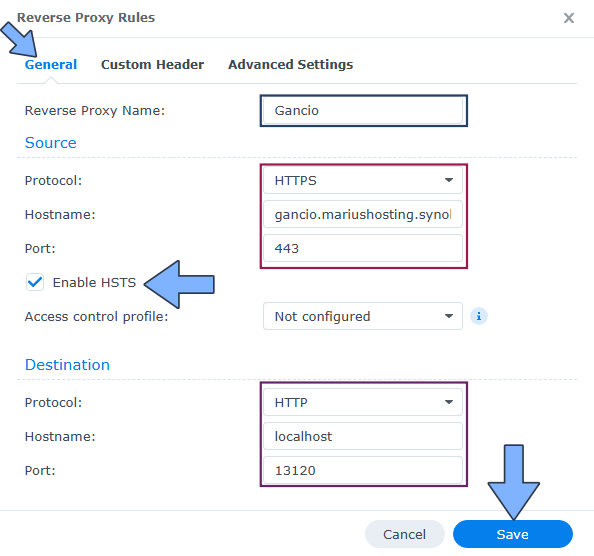Click the Save button
Image resolution: width=594 pixels, height=556 pixels.
(513, 534)
